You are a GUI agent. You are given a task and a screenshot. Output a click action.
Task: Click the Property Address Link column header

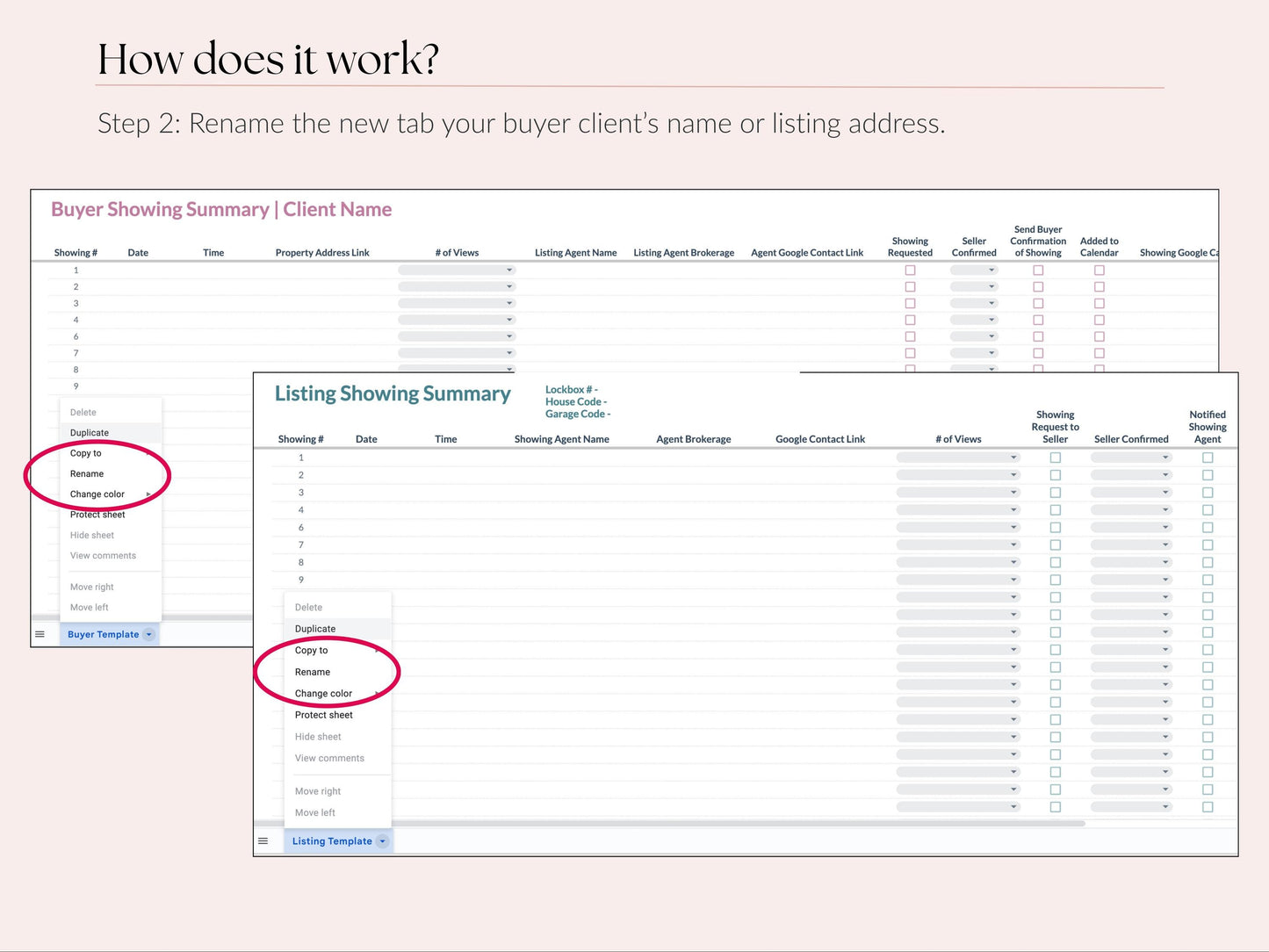point(322,253)
